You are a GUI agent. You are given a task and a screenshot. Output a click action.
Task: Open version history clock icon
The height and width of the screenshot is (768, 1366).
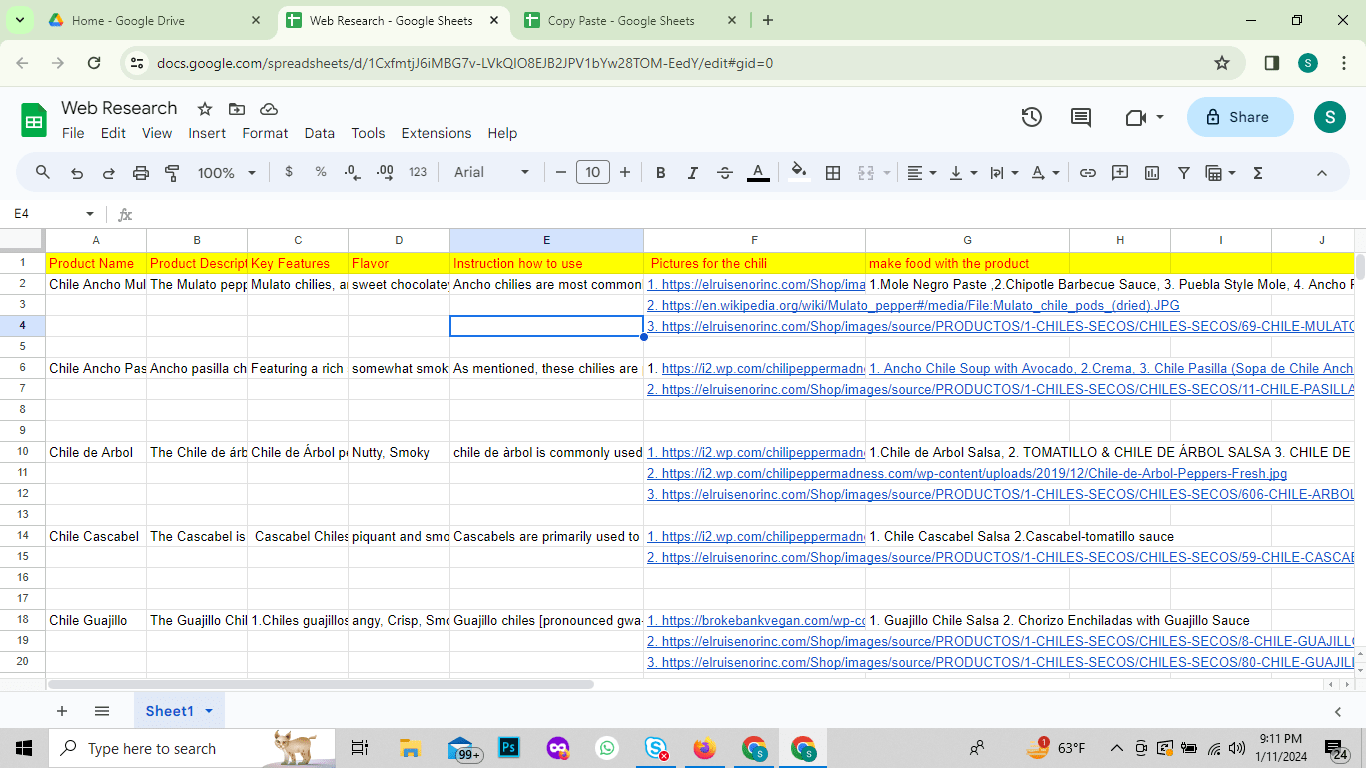[x=1032, y=117]
